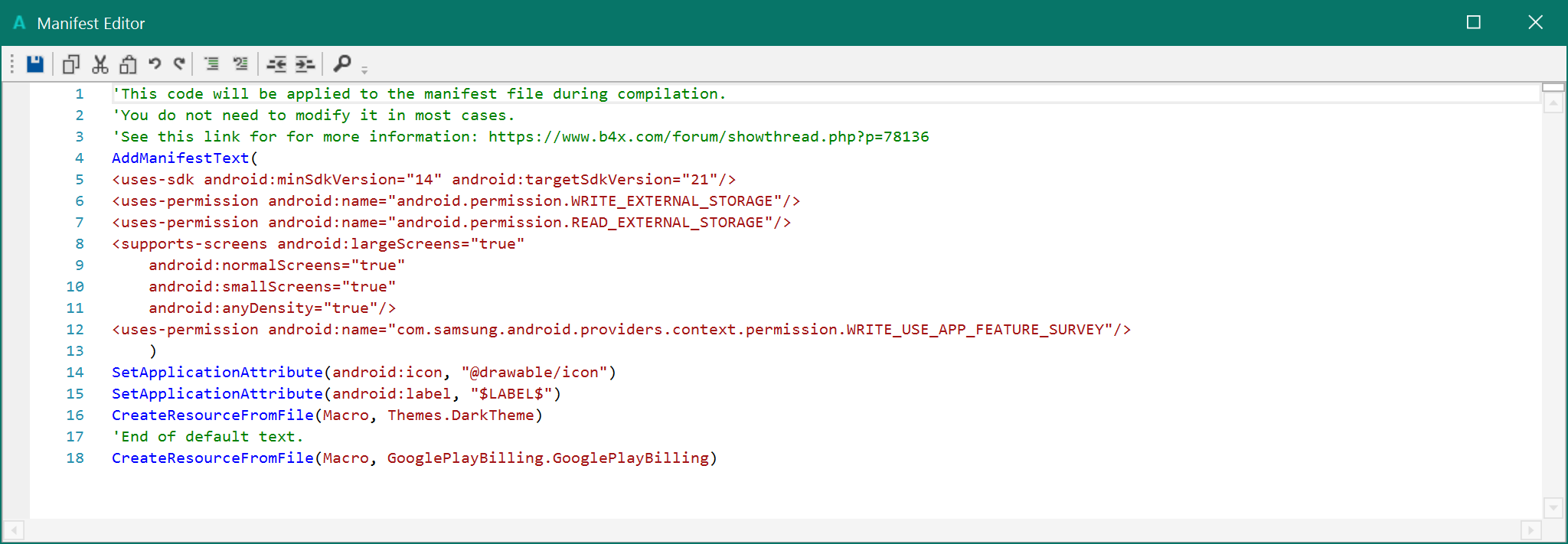Screen dimensions: 1568x544
Task: Click the Manifest Editor title text
Action: pos(91,24)
